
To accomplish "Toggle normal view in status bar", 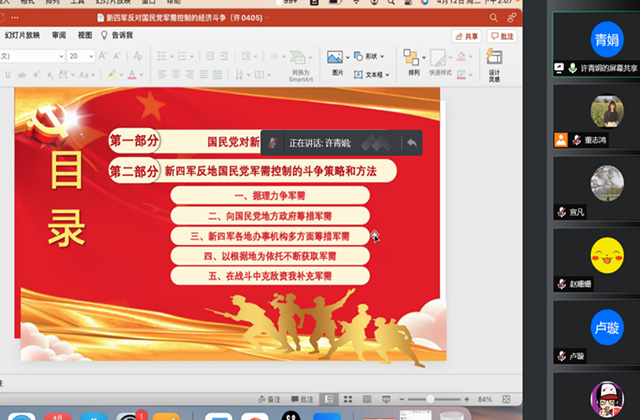I will 329,399.
